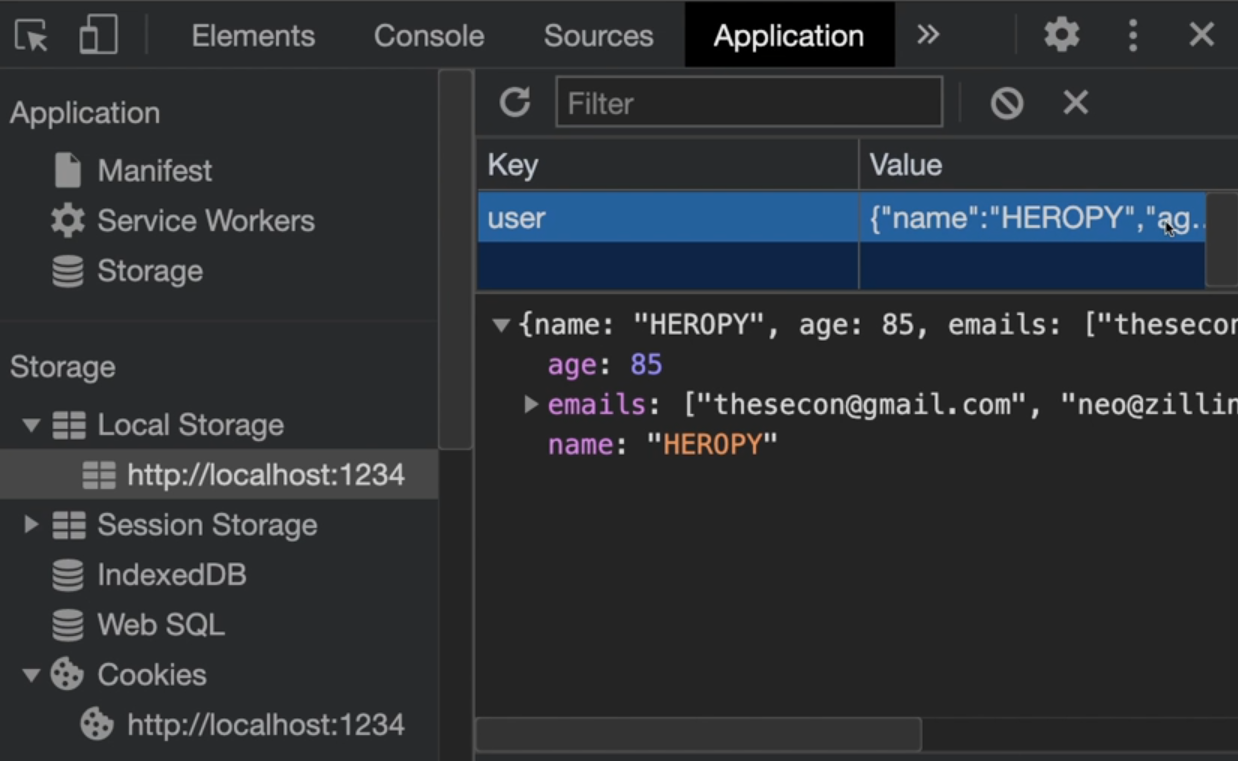Click the horizontal scrollbar at the bottom
1238x761 pixels.
[698, 734]
